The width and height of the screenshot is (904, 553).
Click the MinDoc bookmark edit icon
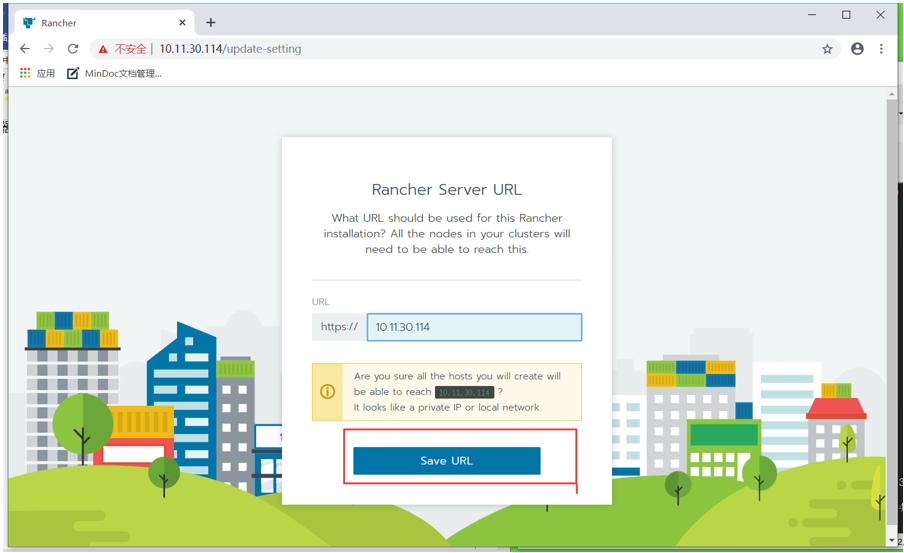tap(73, 73)
